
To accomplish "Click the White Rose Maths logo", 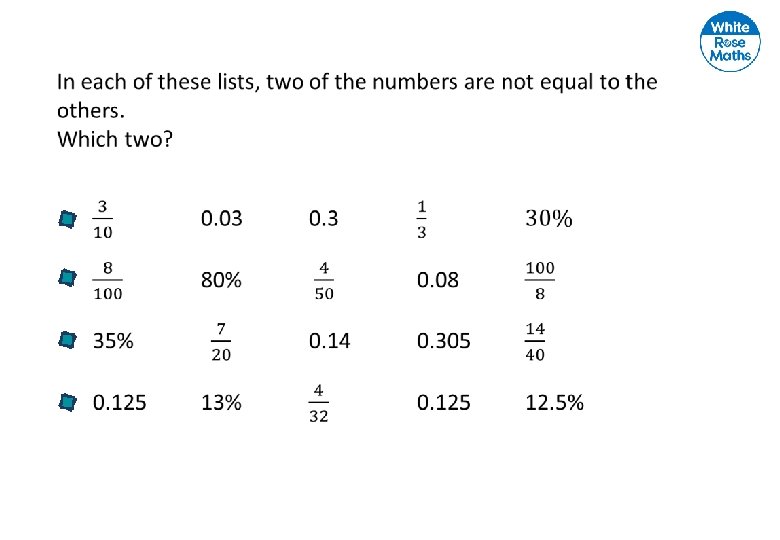I will (x=730, y=41).
